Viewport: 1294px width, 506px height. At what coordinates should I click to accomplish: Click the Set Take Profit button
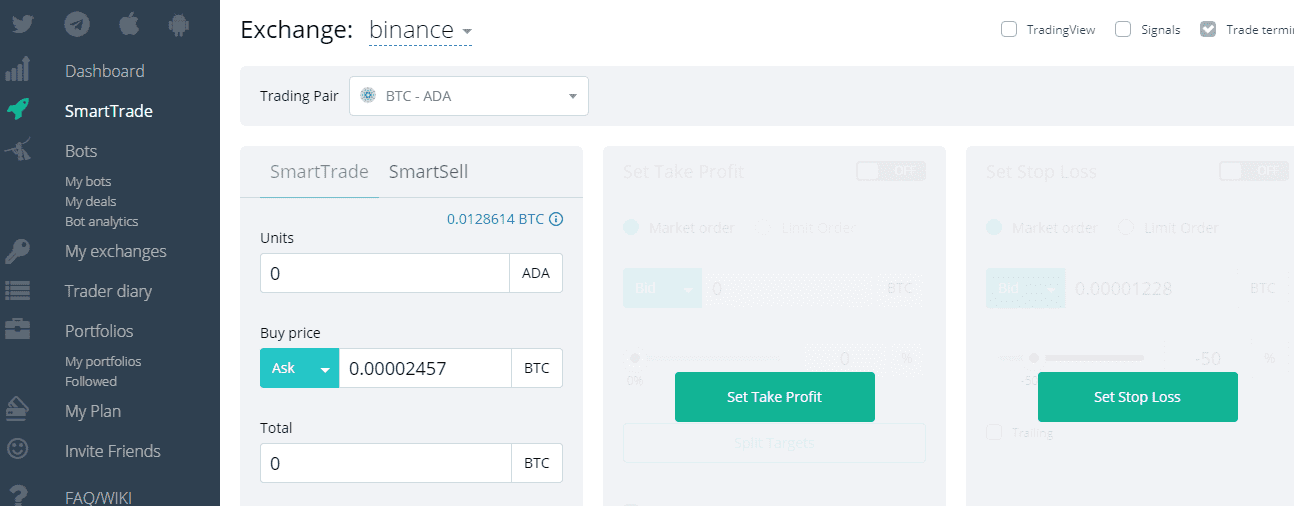pyautogui.click(x=774, y=397)
